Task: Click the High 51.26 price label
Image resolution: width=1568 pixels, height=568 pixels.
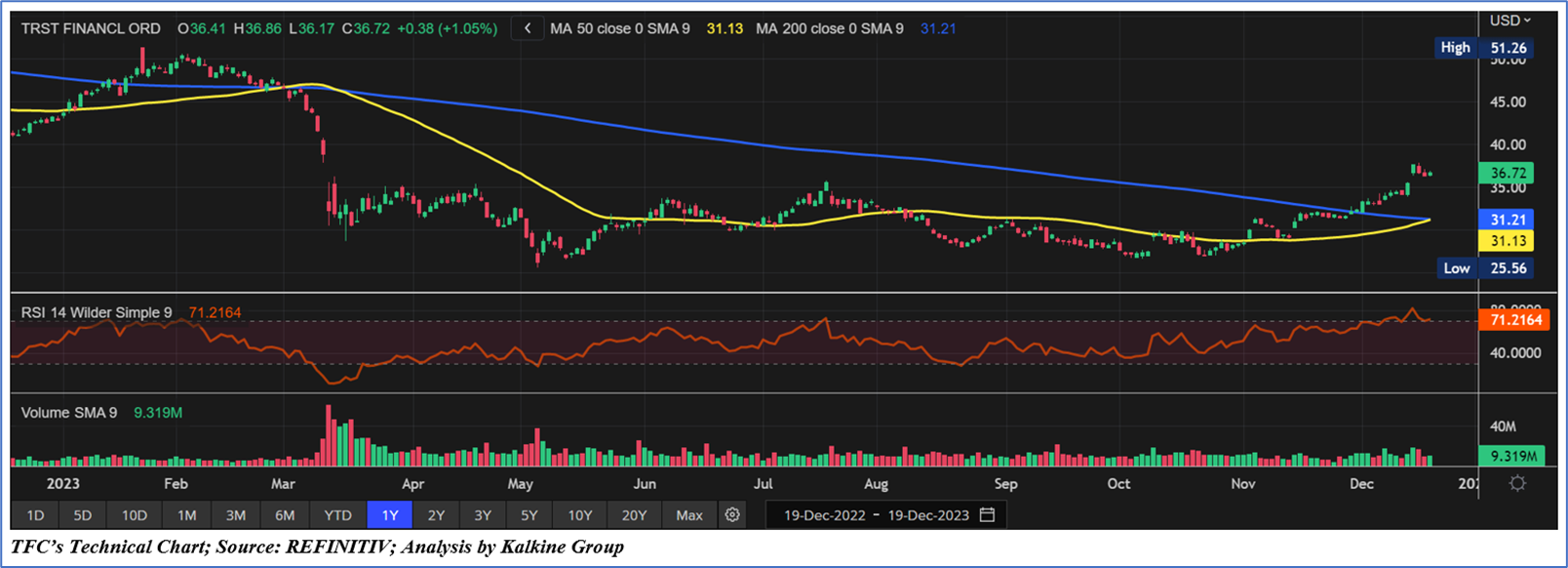Action: coord(1485,48)
